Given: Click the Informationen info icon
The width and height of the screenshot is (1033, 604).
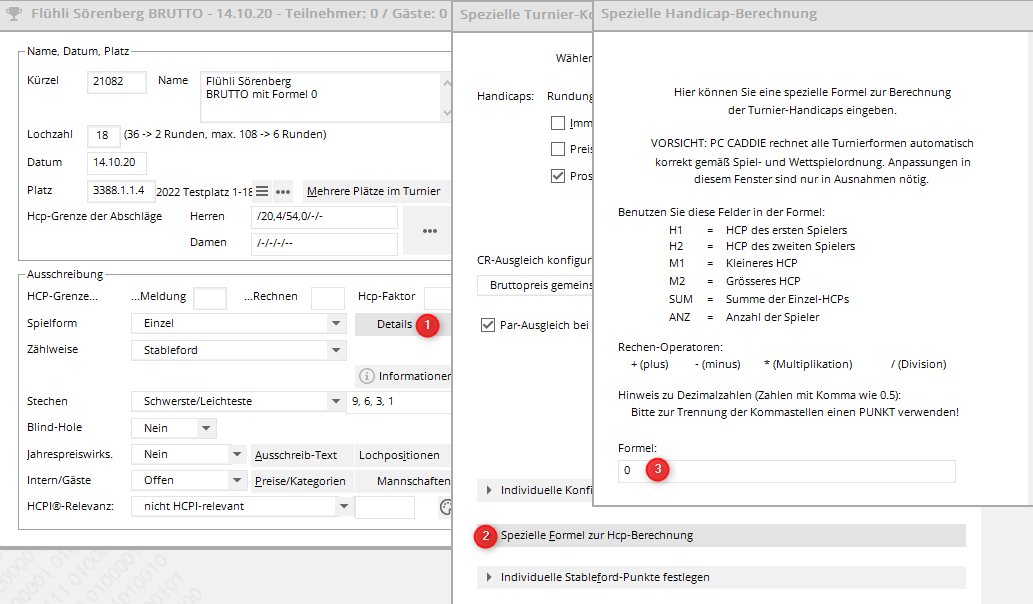Looking at the screenshot, I should (366, 376).
